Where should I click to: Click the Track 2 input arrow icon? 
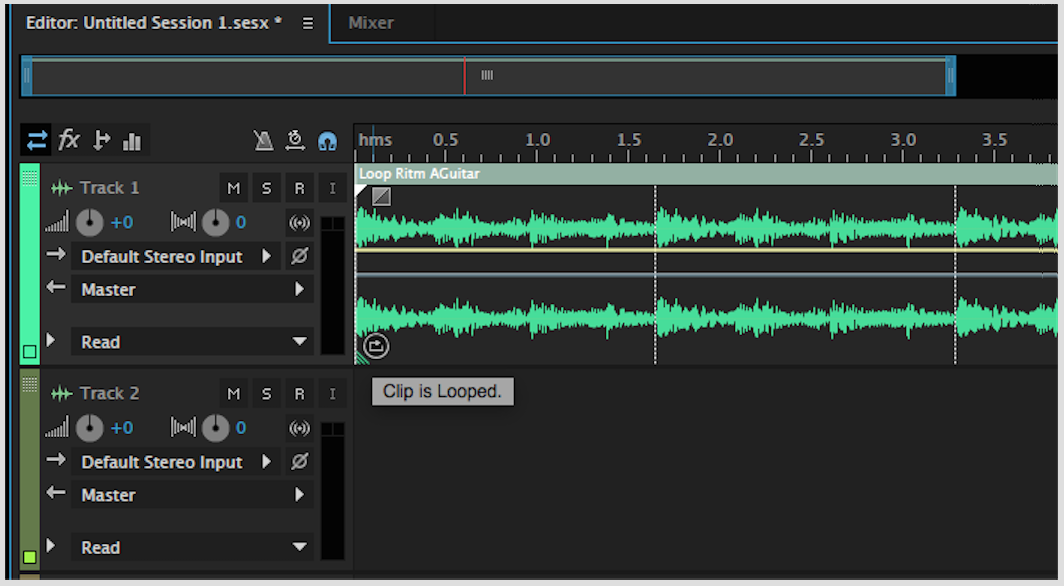(x=56, y=460)
